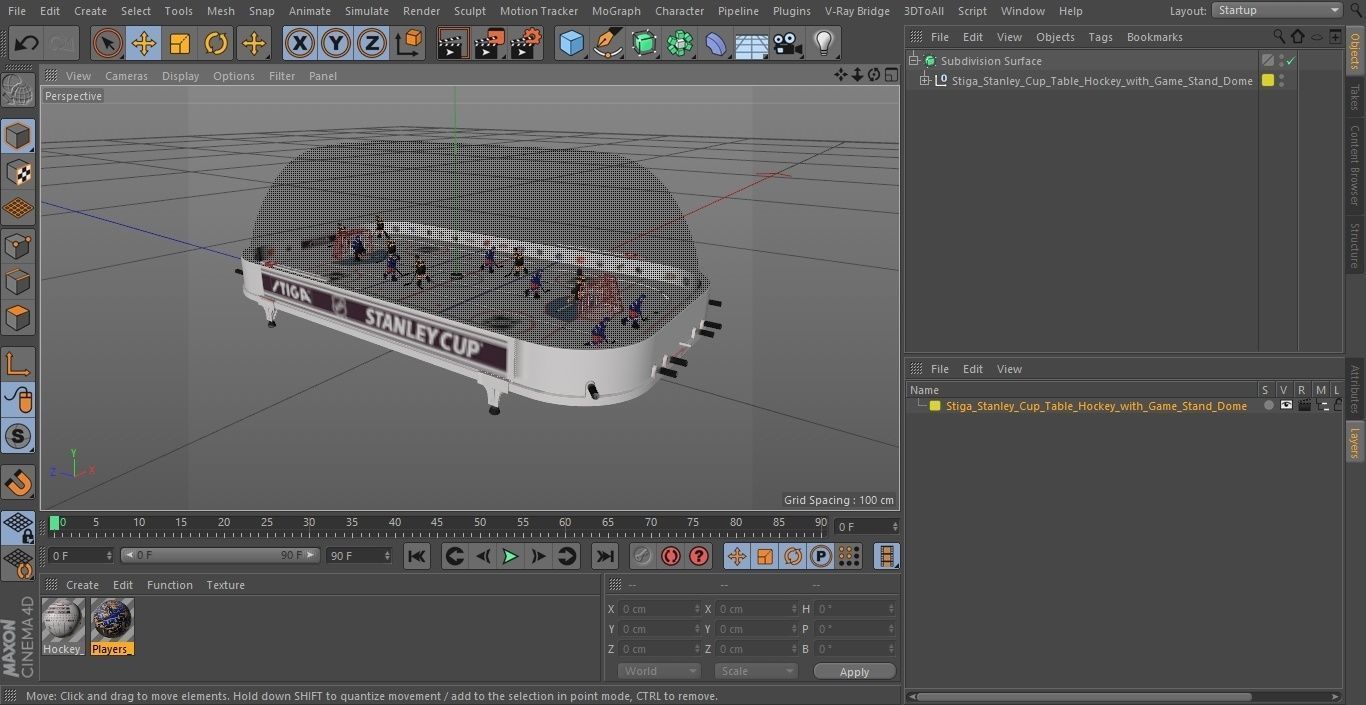
Task: Play the animation forward
Action: pyautogui.click(x=510, y=556)
